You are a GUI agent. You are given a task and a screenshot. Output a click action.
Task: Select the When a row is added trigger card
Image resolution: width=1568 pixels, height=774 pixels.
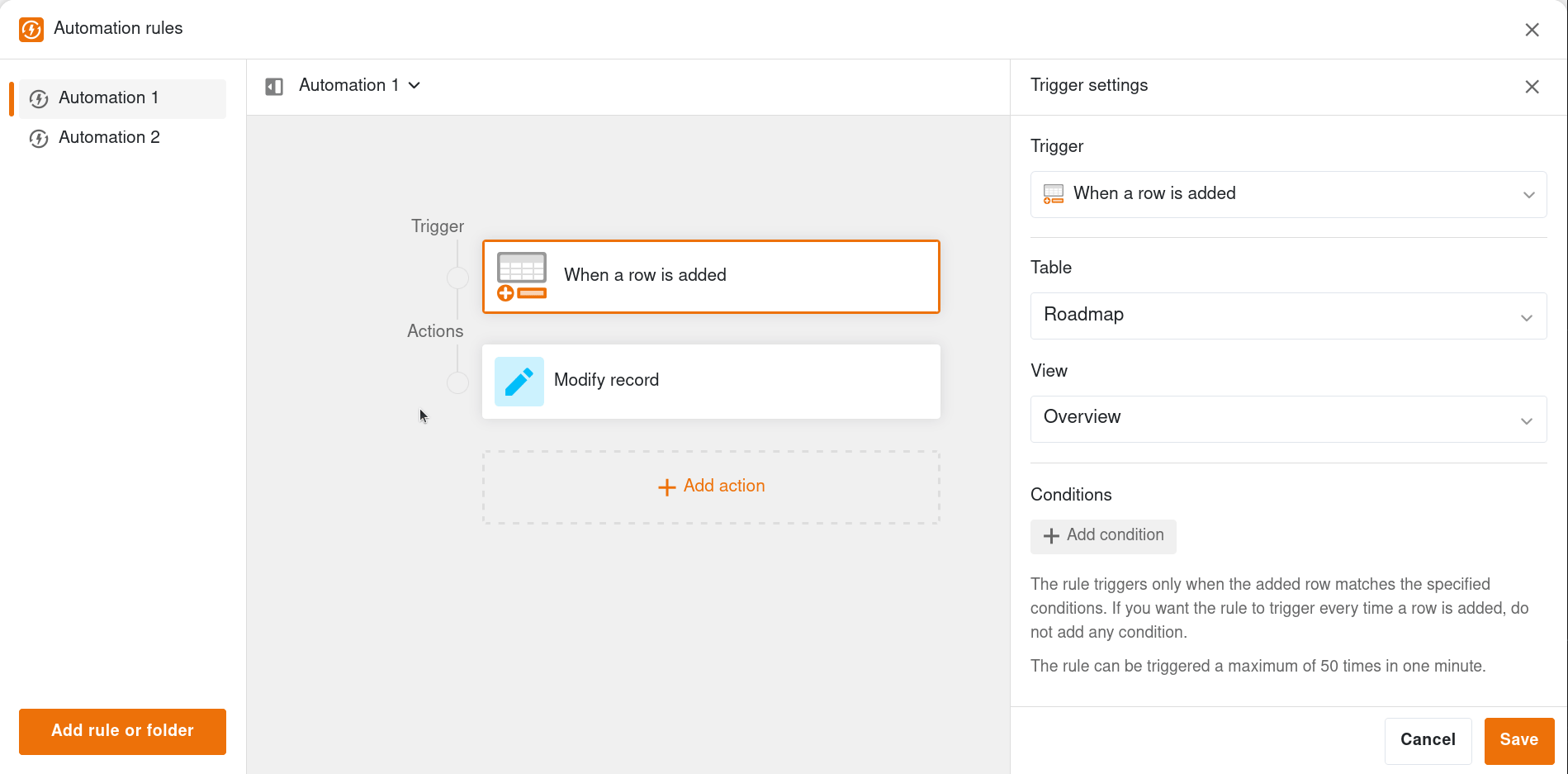point(710,276)
